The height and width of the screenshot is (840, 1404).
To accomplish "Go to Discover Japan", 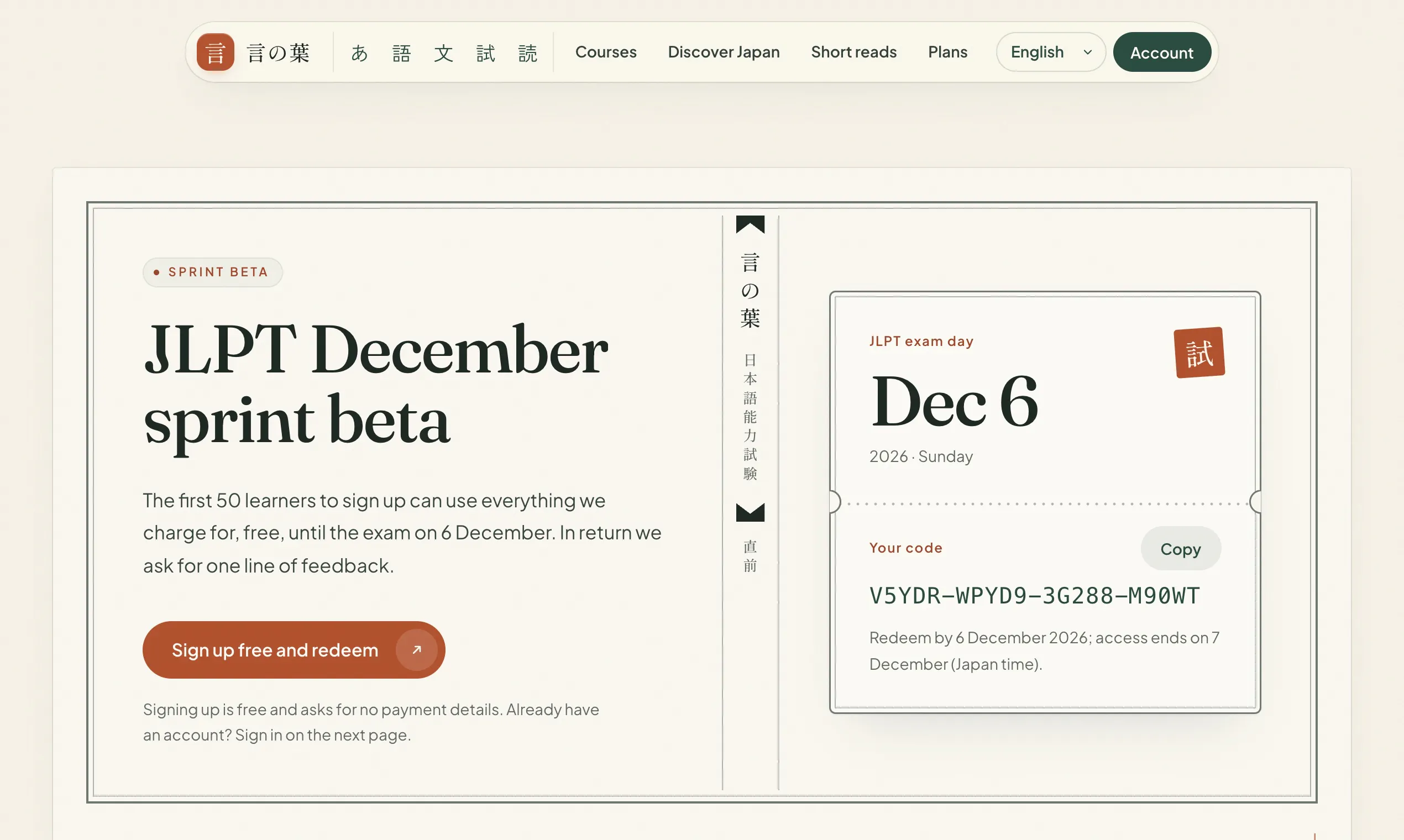I will (724, 52).
